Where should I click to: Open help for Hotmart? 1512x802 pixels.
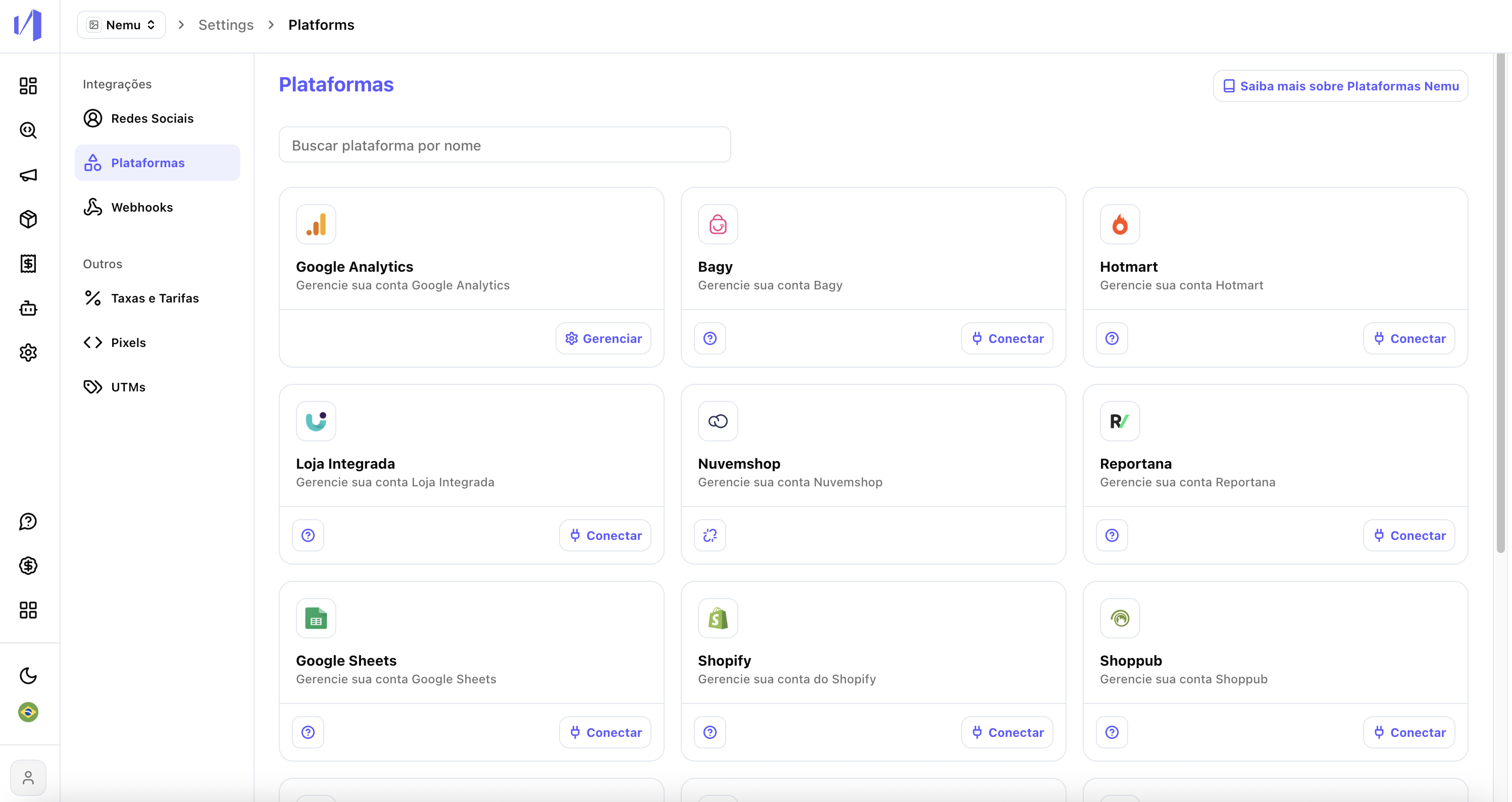click(1112, 338)
